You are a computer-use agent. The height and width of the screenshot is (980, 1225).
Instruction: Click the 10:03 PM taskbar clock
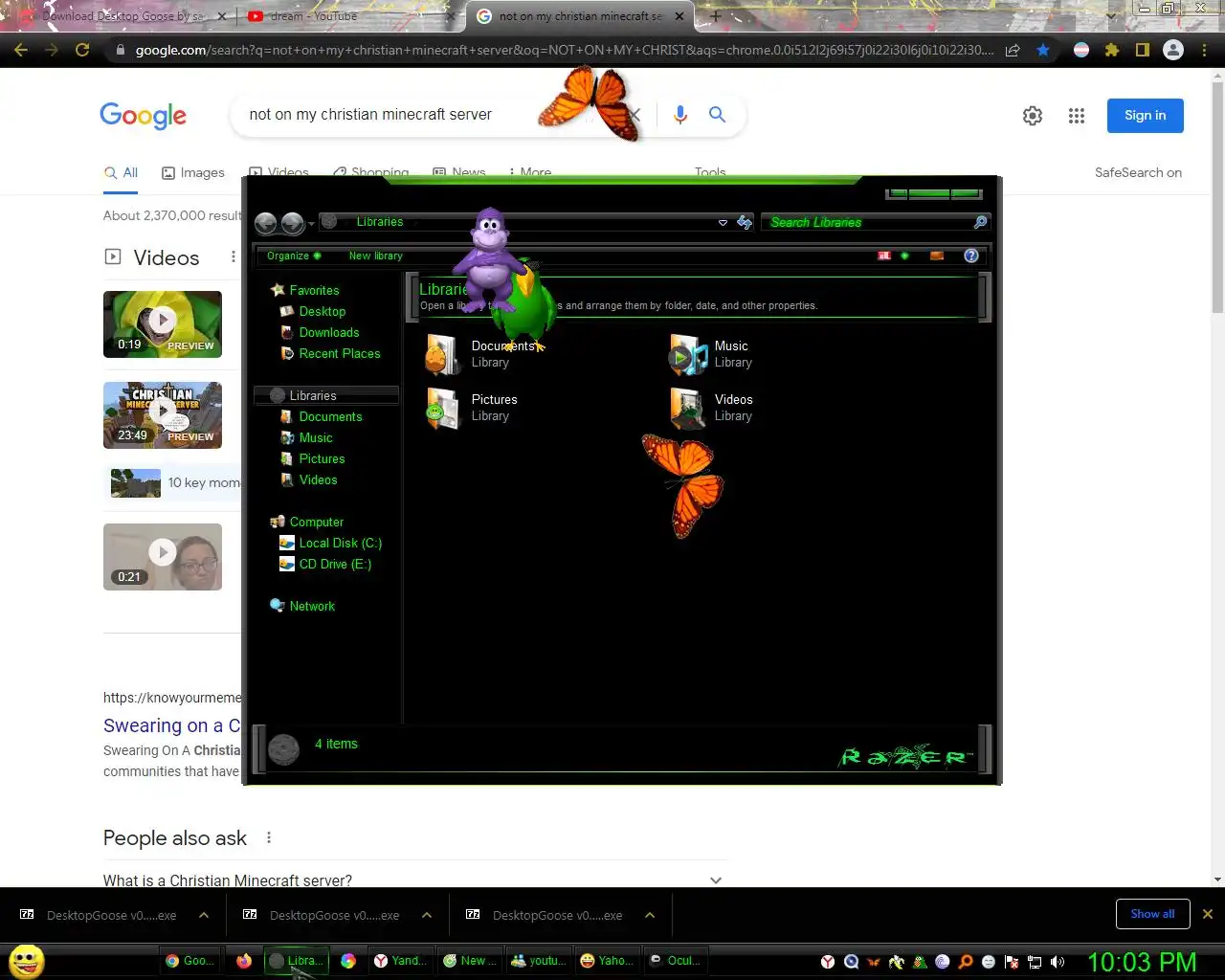[x=1142, y=962]
